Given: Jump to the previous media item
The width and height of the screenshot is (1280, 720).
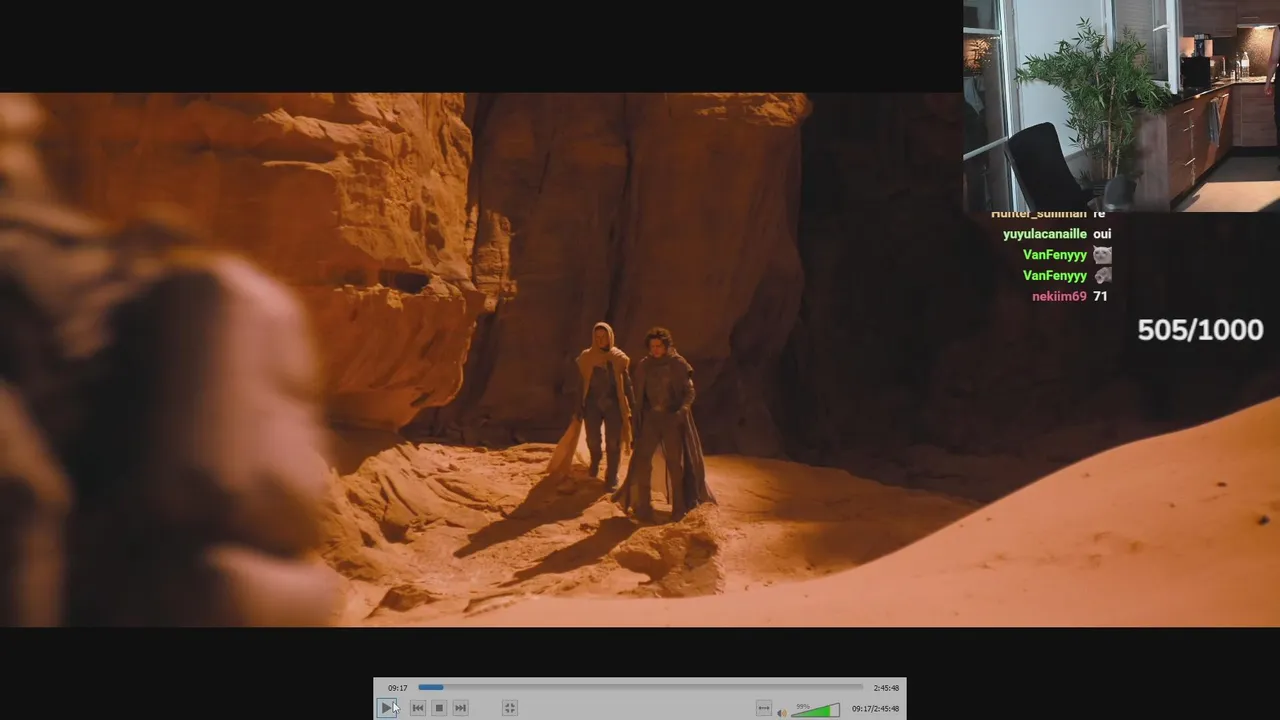Looking at the screenshot, I should pyautogui.click(x=418, y=708).
